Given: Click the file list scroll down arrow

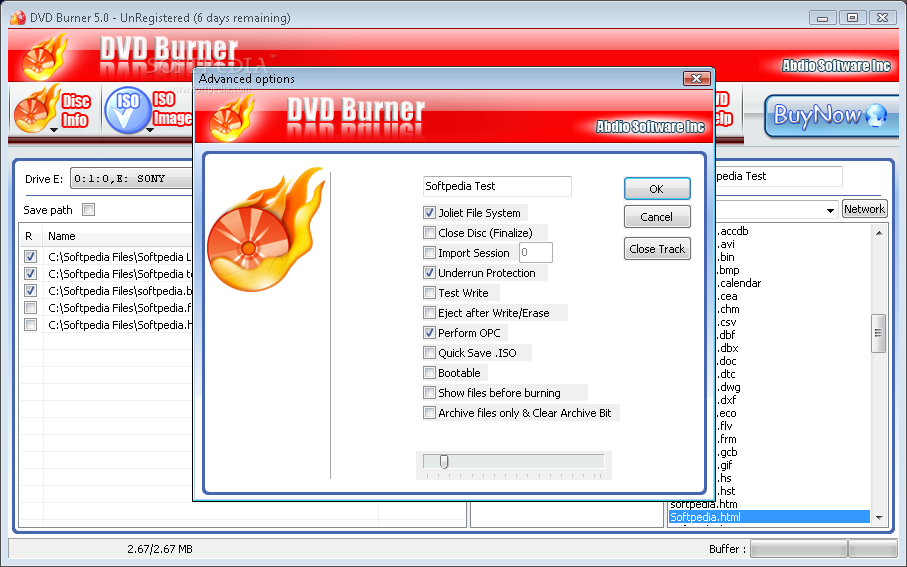Looking at the screenshot, I should [879, 517].
